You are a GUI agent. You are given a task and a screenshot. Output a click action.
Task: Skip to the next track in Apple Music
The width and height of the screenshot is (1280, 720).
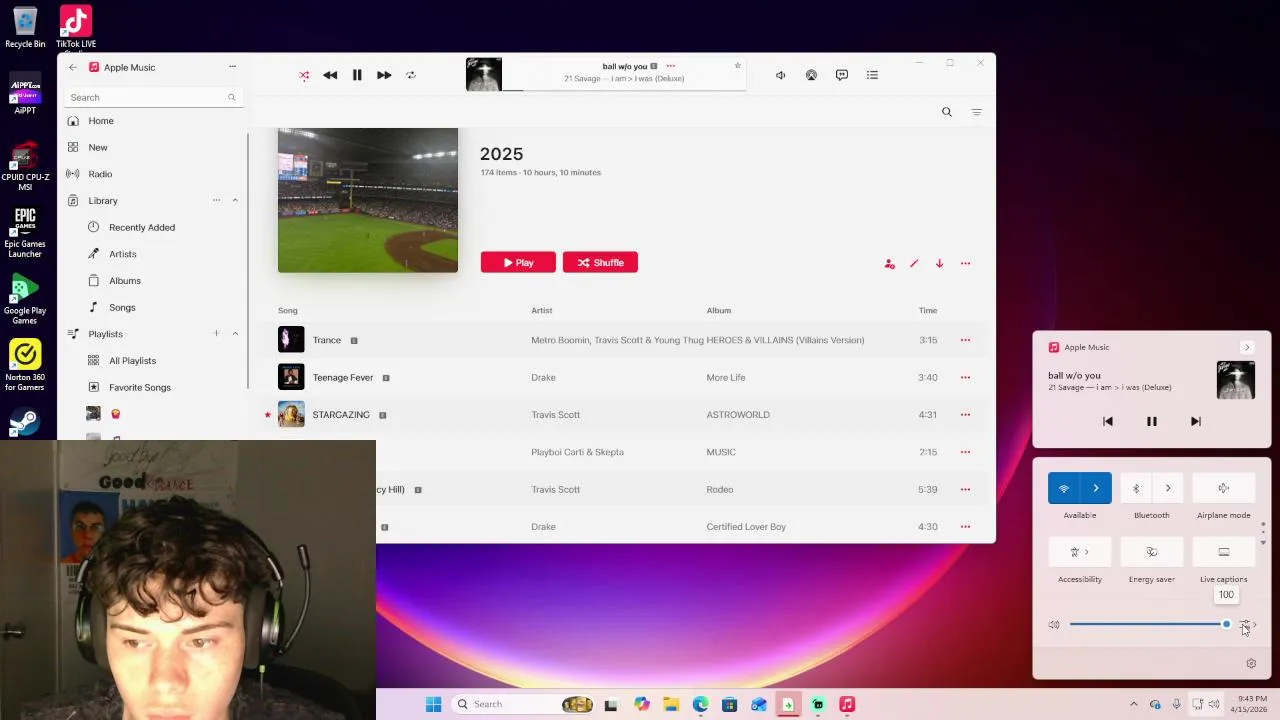[384, 75]
